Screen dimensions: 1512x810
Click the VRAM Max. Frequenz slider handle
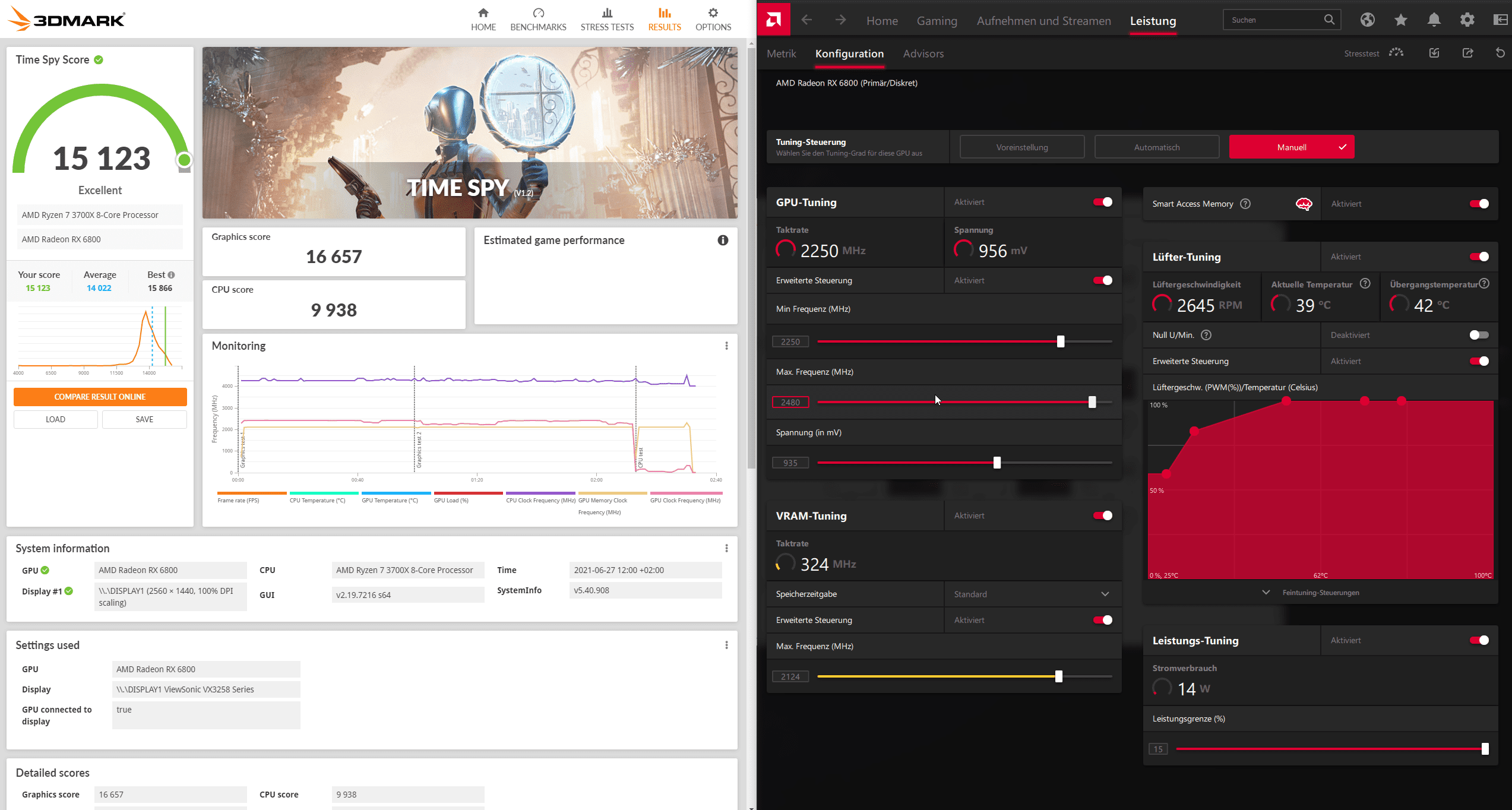pyautogui.click(x=1059, y=676)
